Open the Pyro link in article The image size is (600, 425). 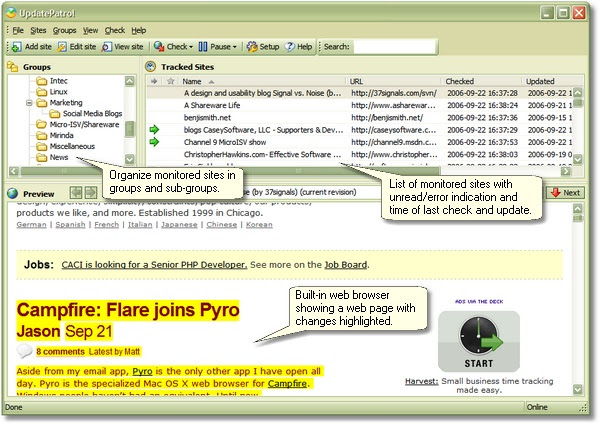[x=142, y=371]
